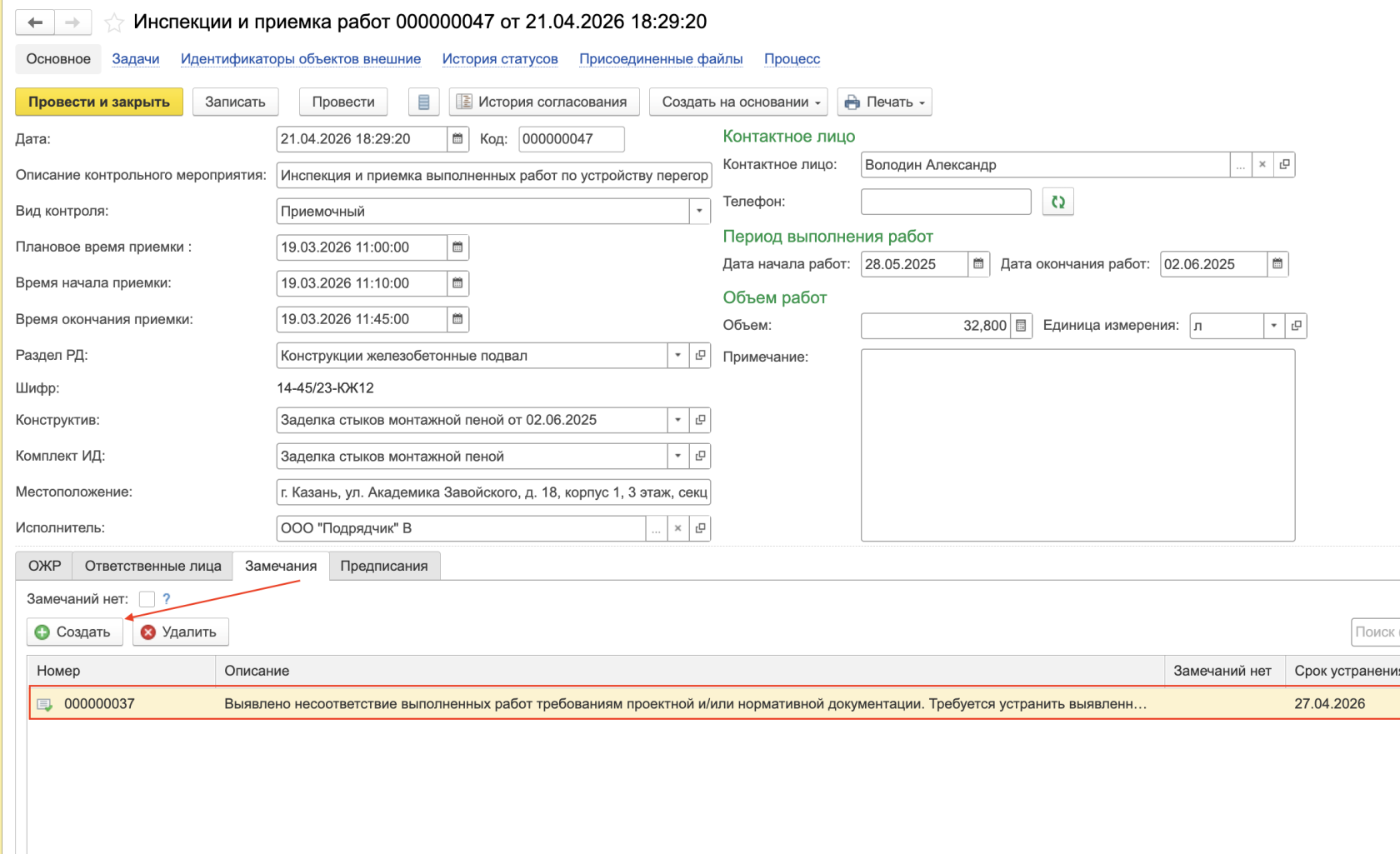1400x854 pixels.
Task: Click the help question mark near Замечаний нет
Action: click(167, 599)
